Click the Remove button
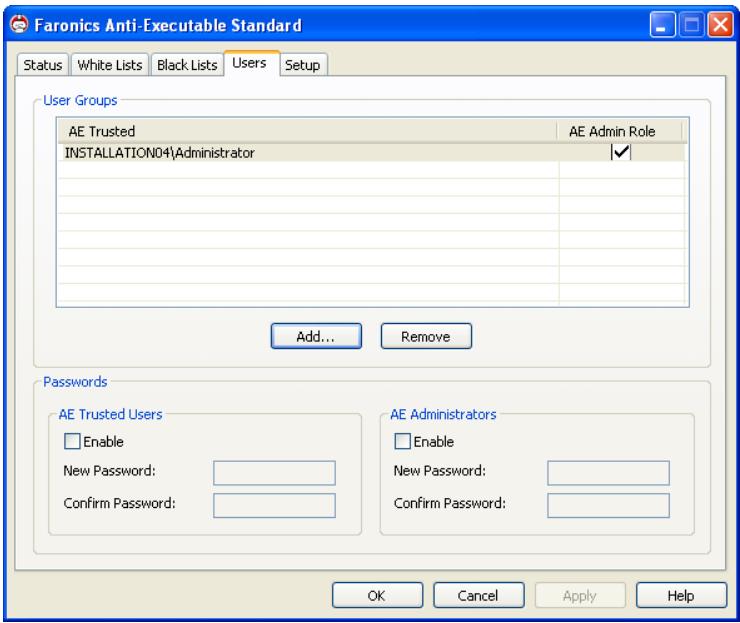The image size is (740, 623). click(x=426, y=336)
